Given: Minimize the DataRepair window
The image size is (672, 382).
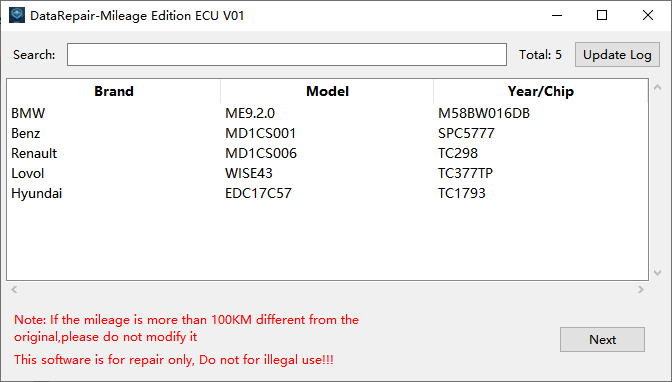Looking at the screenshot, I should tap(557, 15).
